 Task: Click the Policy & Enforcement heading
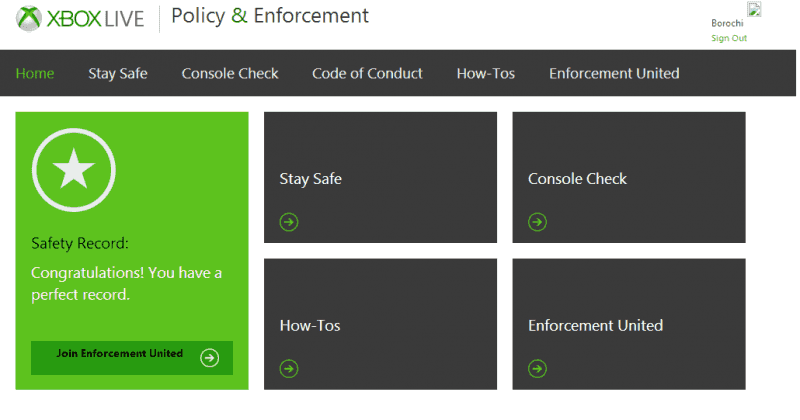pyautogui.click(x=270, y=16)
